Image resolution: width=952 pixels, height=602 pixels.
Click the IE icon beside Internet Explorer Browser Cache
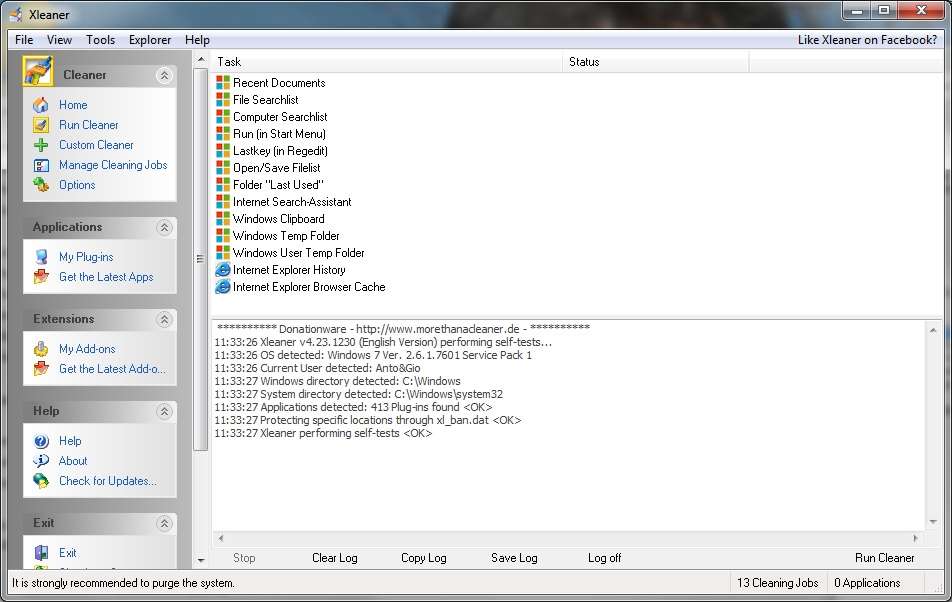tap(223, 286)
